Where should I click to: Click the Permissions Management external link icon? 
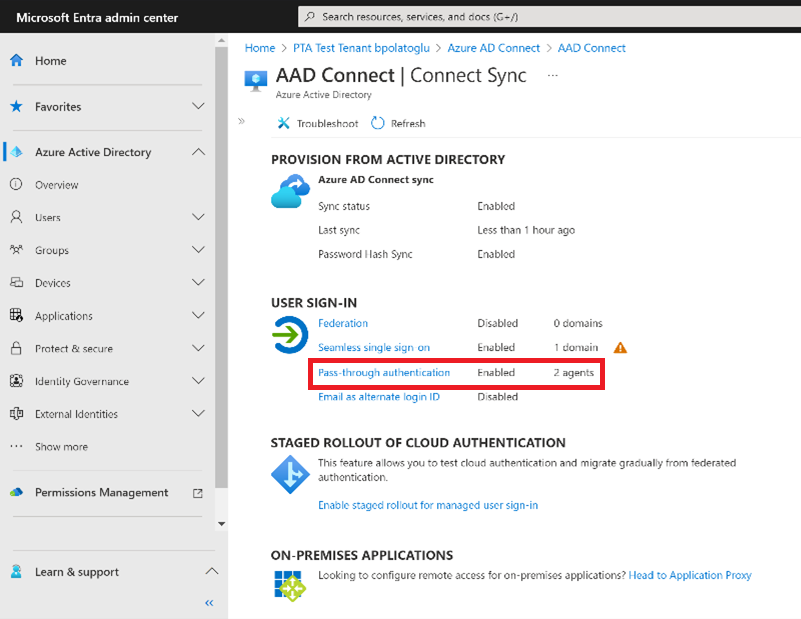pos(197,493)
